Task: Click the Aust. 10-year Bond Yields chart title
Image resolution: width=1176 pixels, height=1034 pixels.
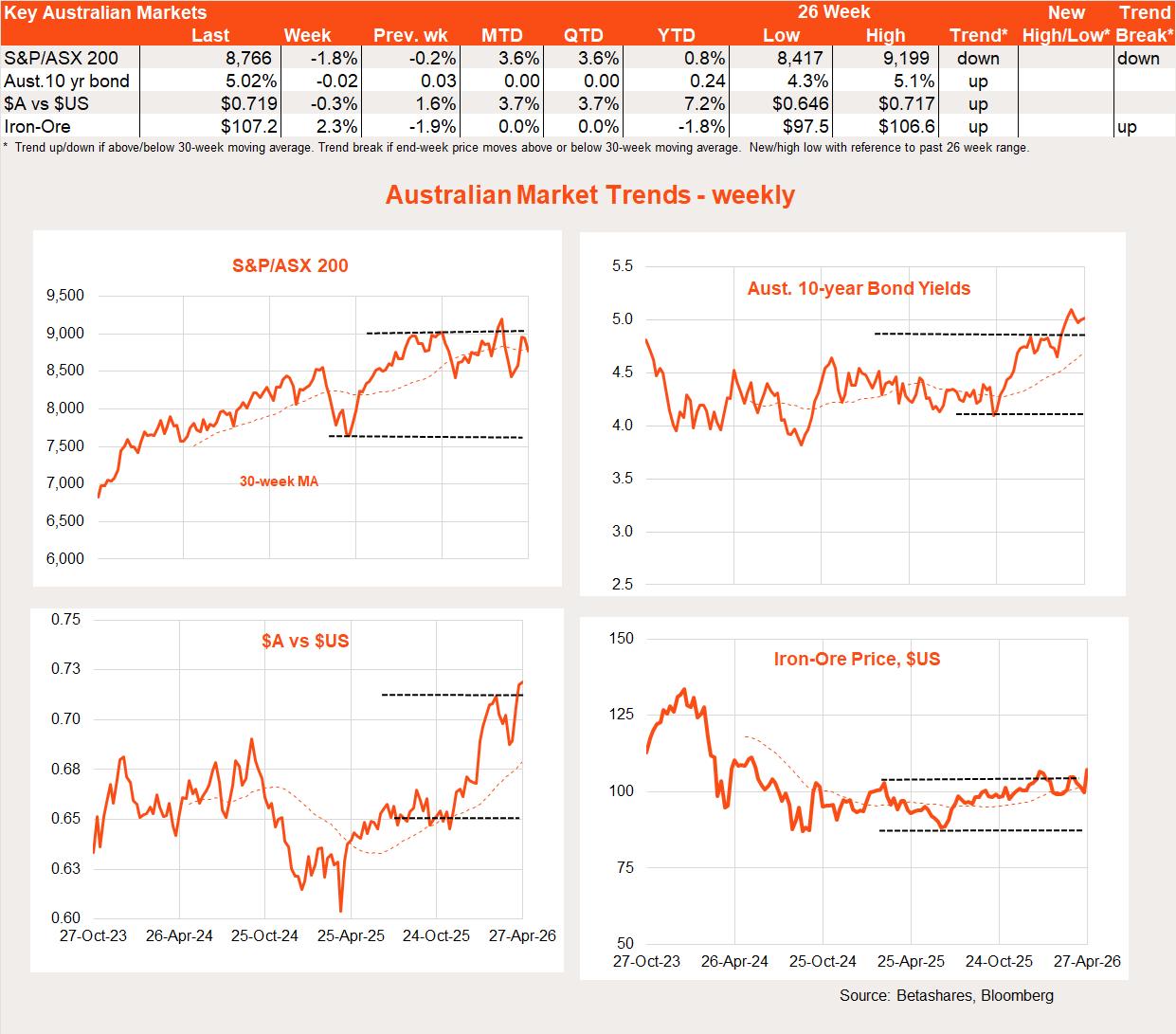Action: 859,288
